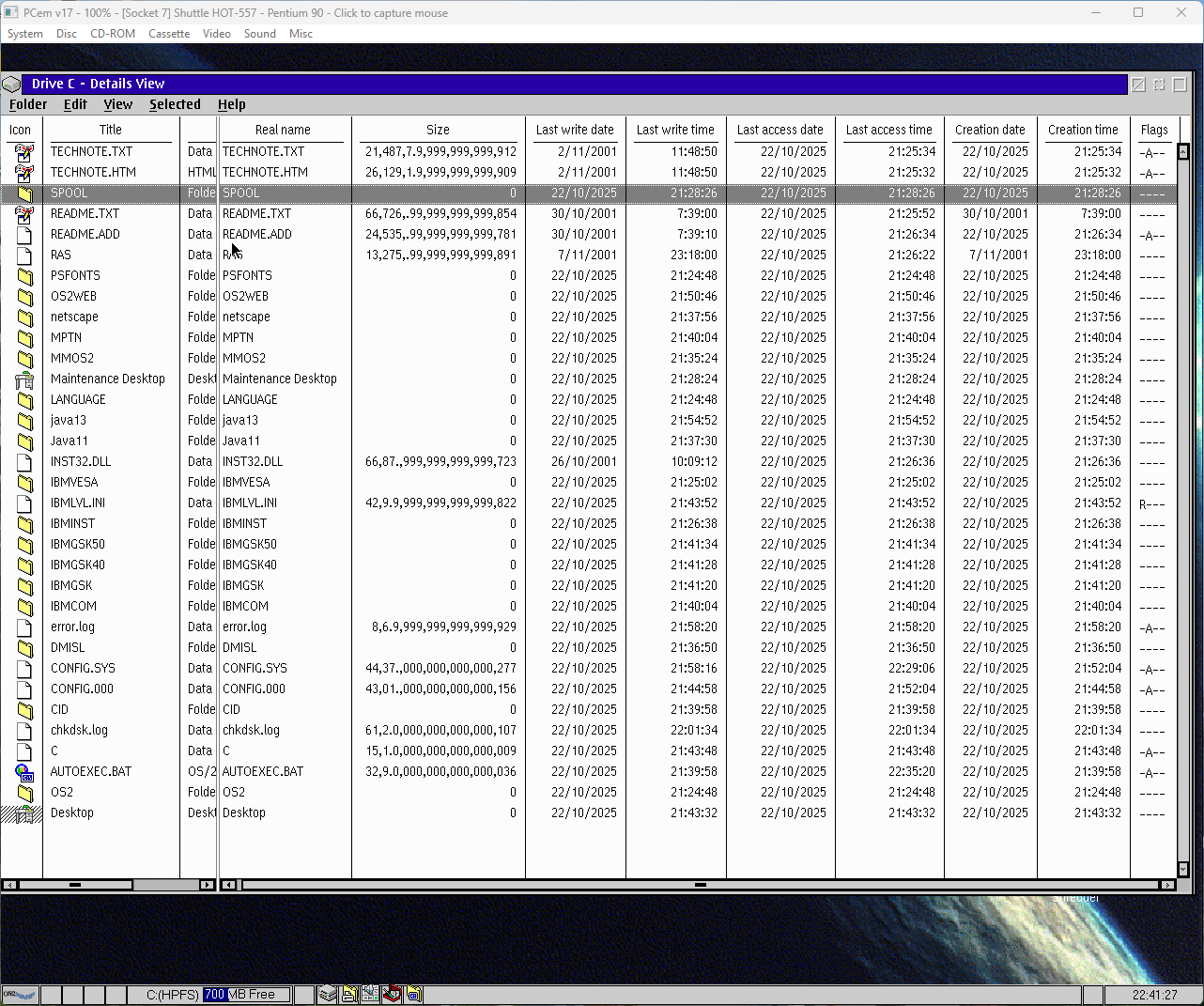Viewport: 1204px width, 1006px height.
Task: Select the netscape folder in the Title column
Action: click(74, 317)
